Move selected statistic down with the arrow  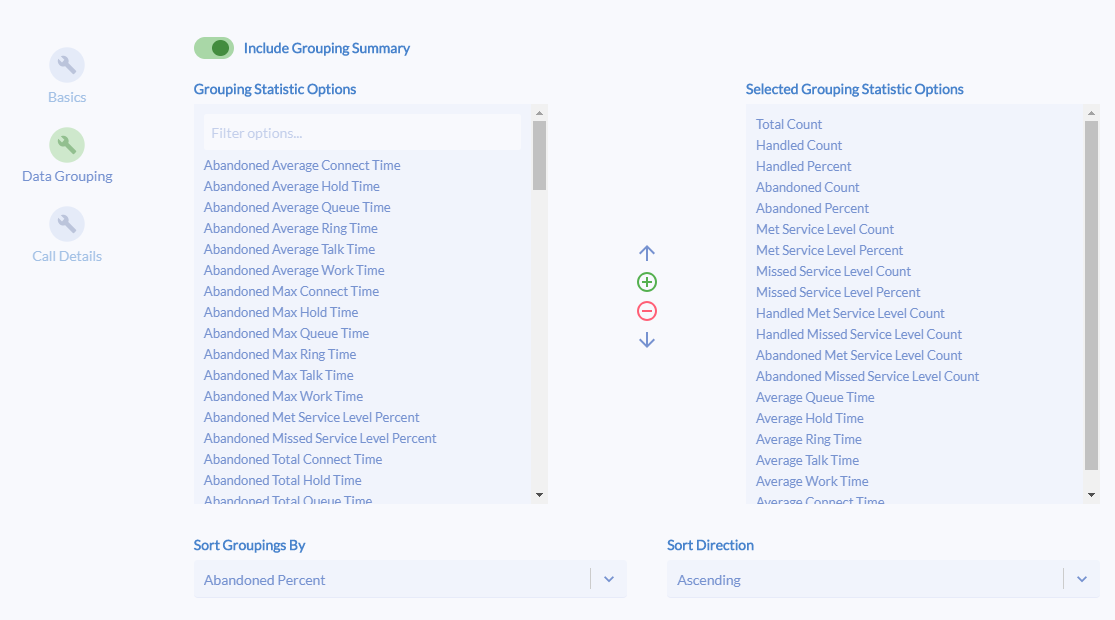click(647, 340)
